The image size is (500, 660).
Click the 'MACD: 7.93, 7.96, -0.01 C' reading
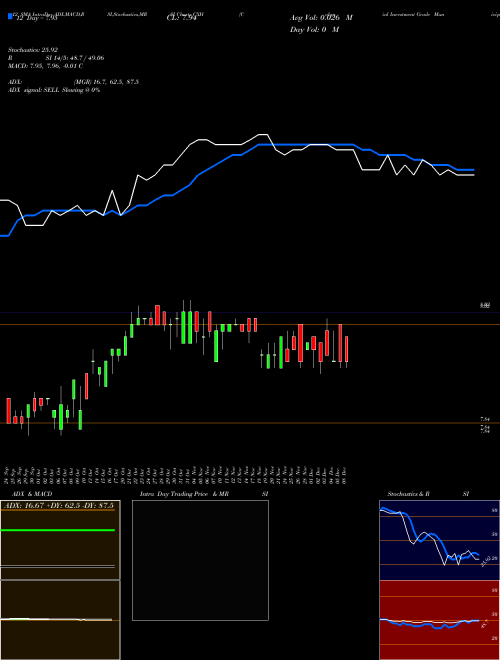coord(45,66)
